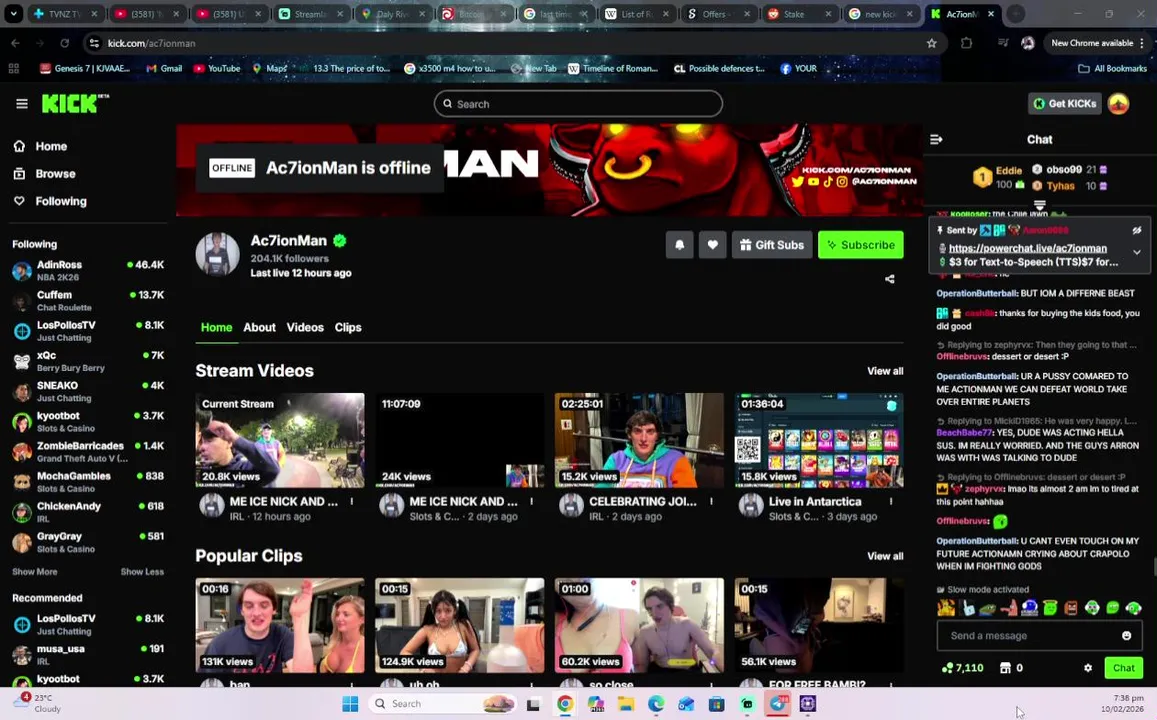Open Microsoft Edge from taskbar
Viewport: 1157px width, 720px height.
tap(656, 704)
